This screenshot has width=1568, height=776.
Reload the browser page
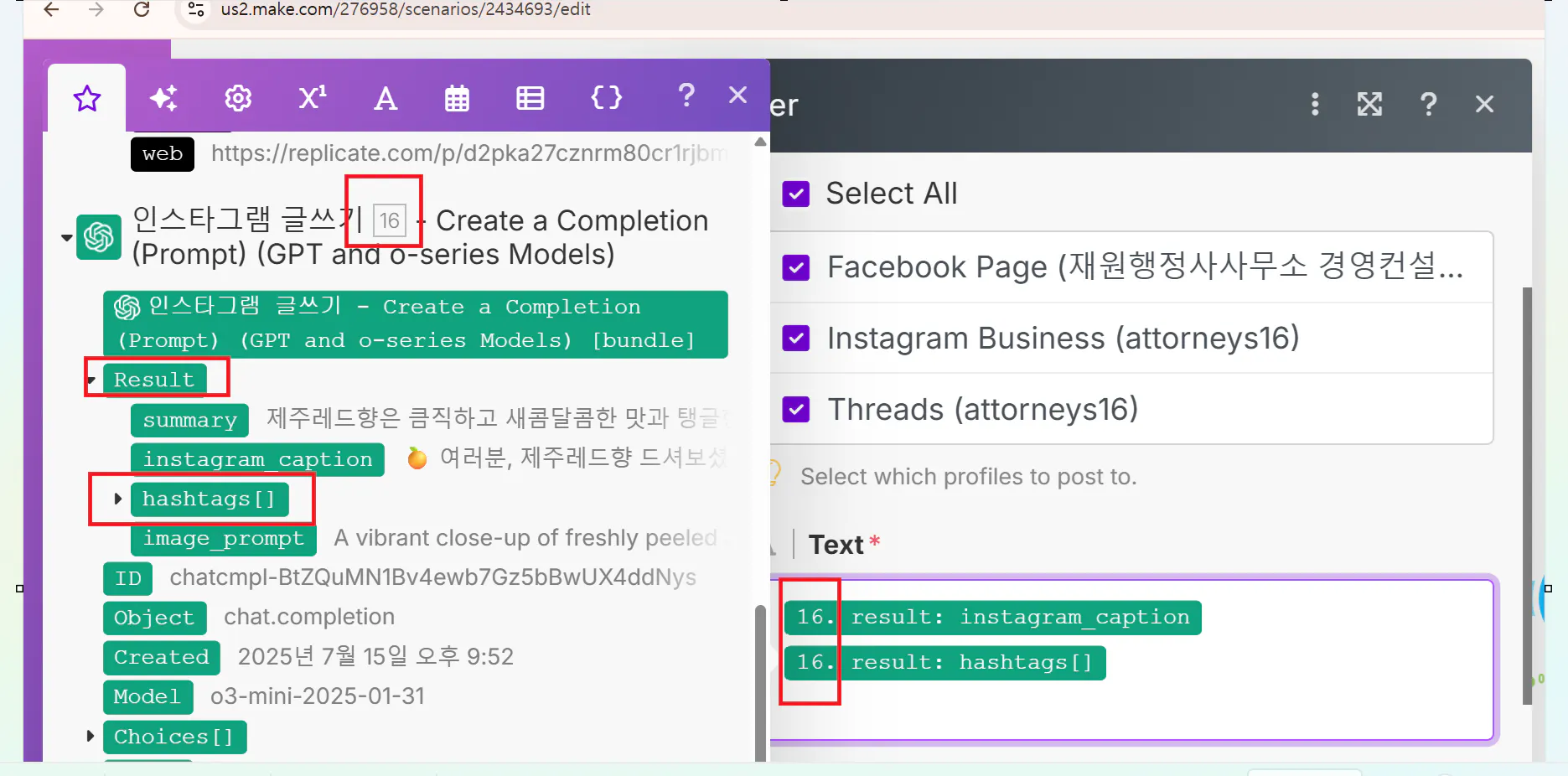[x=142, y=9]
